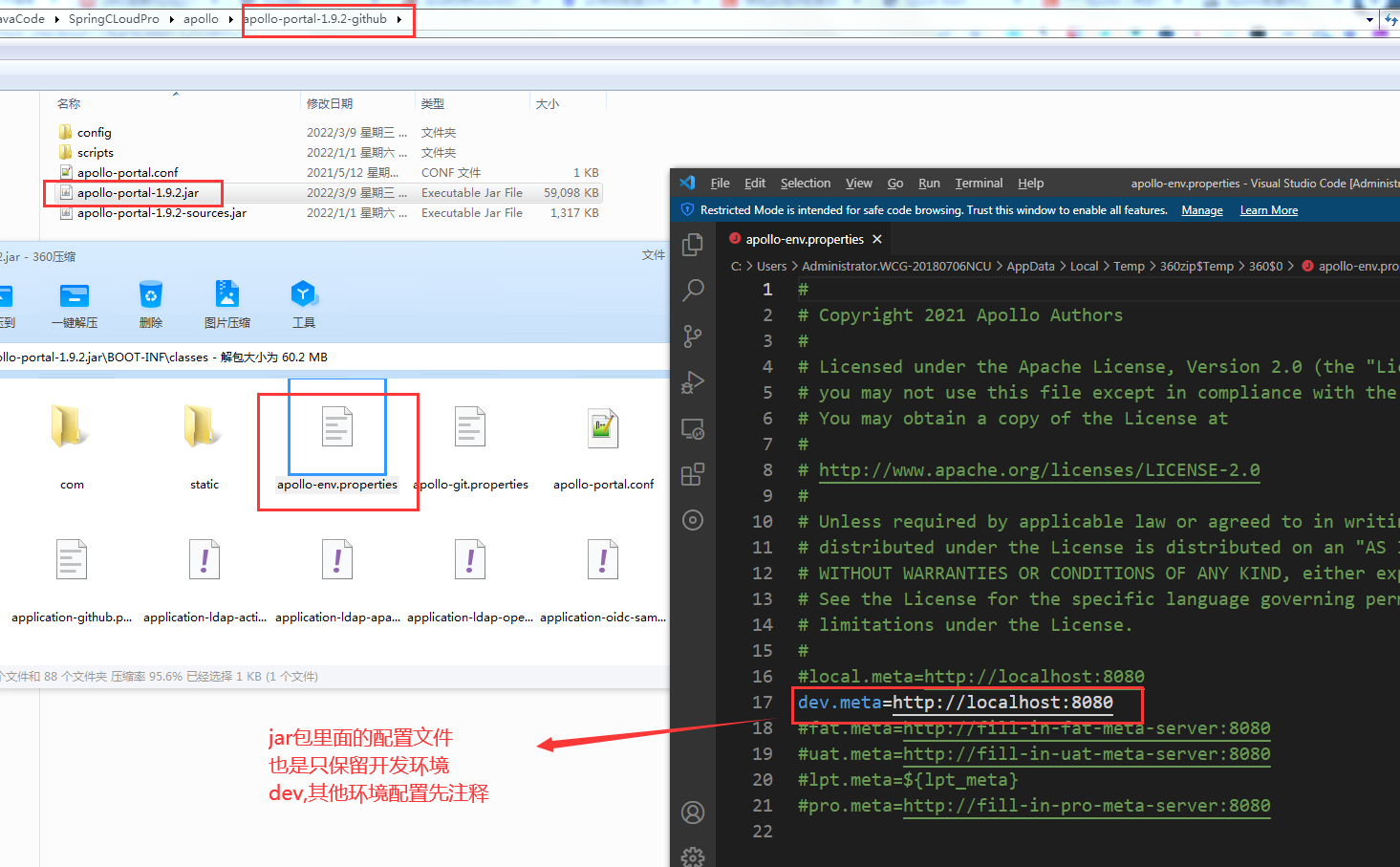Open the 文件 menu in 360压缩 window
1400x867 pixels.
coord(653,255)
